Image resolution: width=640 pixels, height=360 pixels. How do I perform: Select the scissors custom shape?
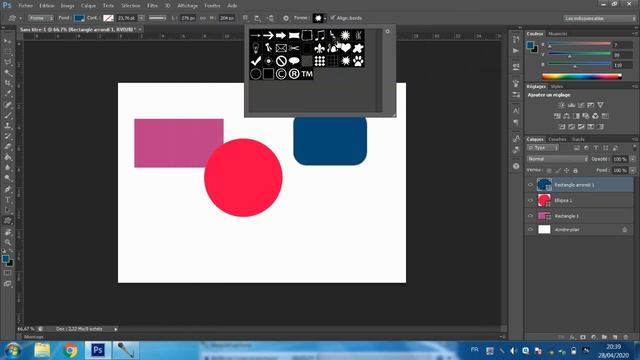point(294,48)
